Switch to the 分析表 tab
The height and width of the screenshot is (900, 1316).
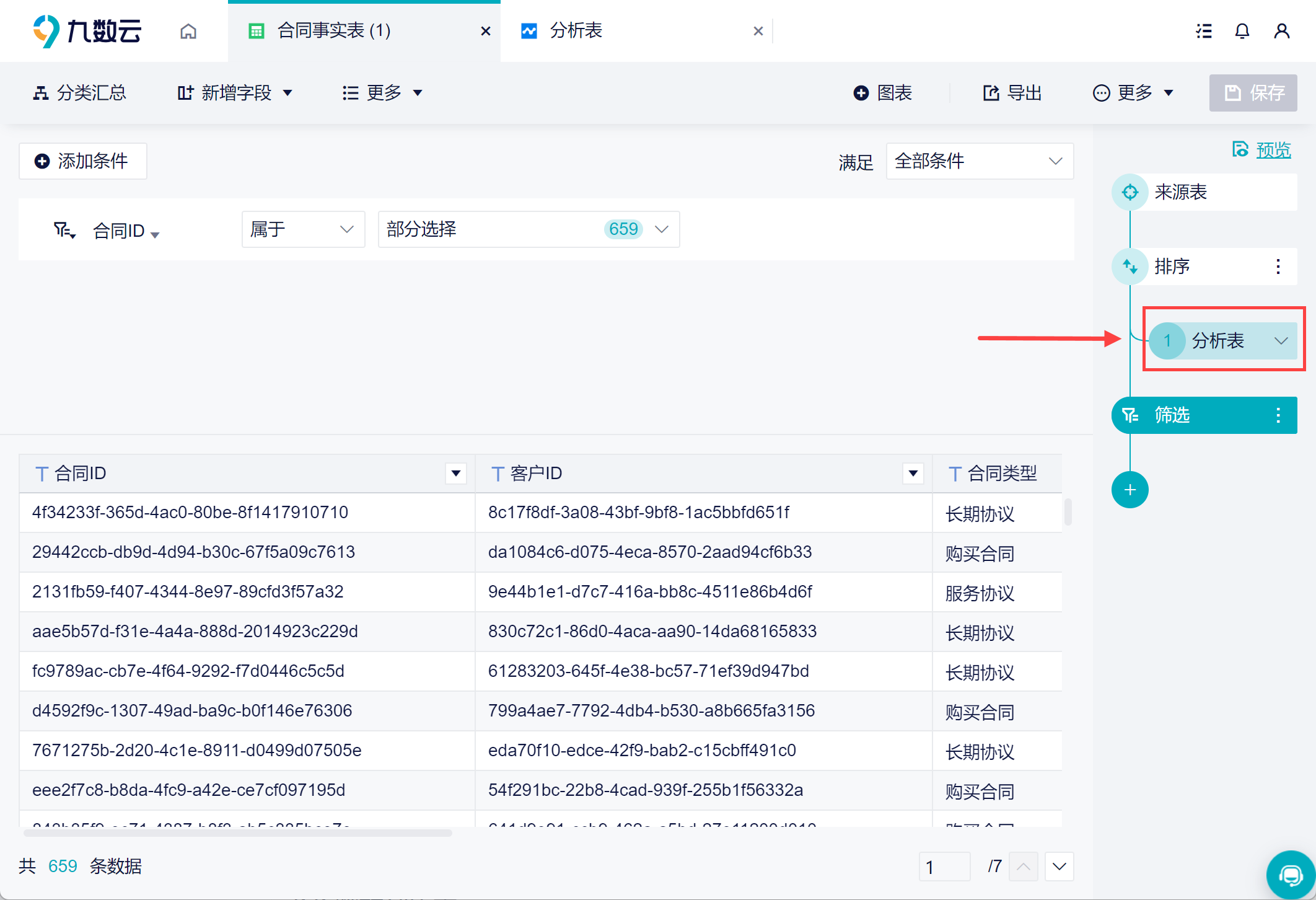tap(576, 31)
